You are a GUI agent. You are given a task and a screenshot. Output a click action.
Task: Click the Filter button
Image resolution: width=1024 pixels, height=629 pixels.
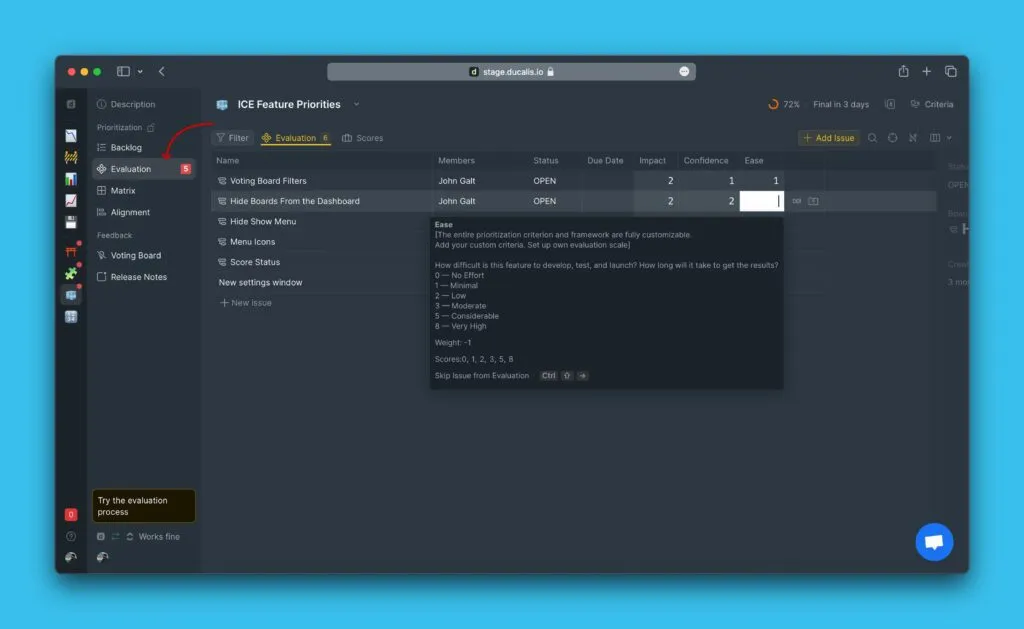[232, 138]
